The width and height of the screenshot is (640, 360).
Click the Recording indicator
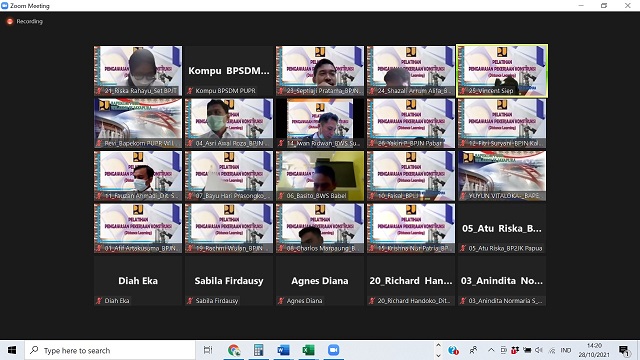coord(25,21)
